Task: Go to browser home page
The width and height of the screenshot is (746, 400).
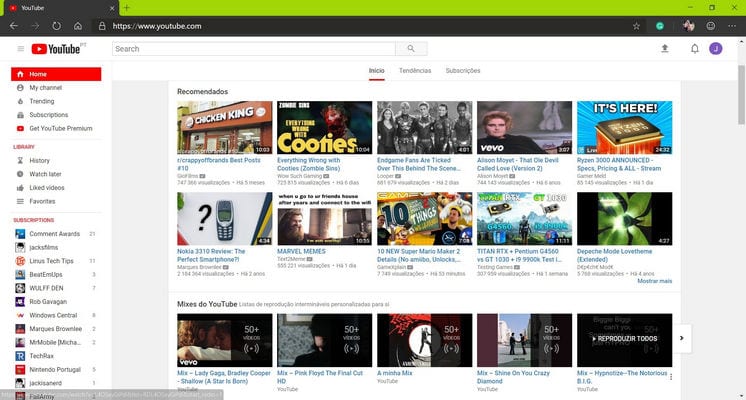Action: (78, 25)
